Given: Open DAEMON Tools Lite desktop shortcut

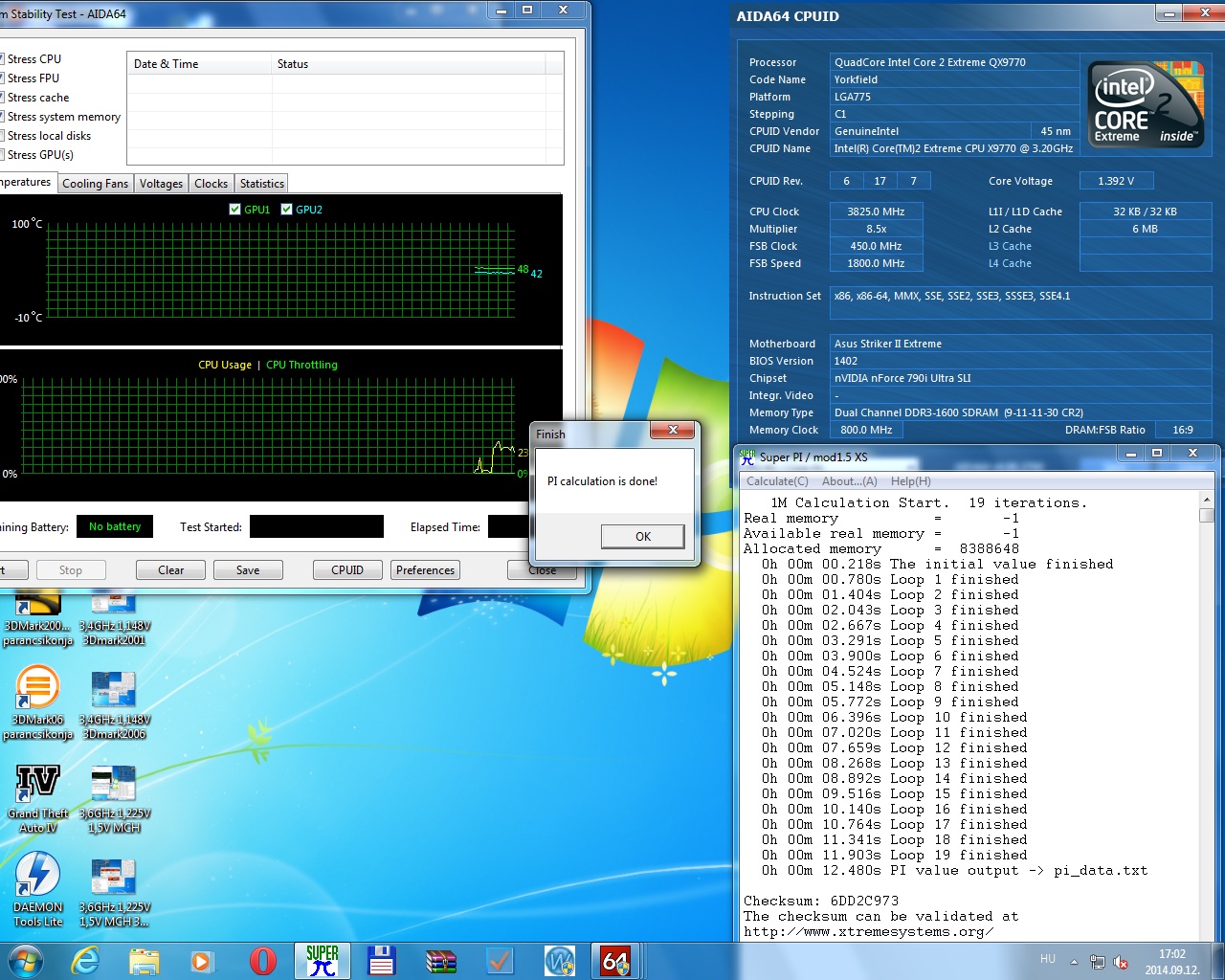Looking at the screenshot, I should (37, 889).
